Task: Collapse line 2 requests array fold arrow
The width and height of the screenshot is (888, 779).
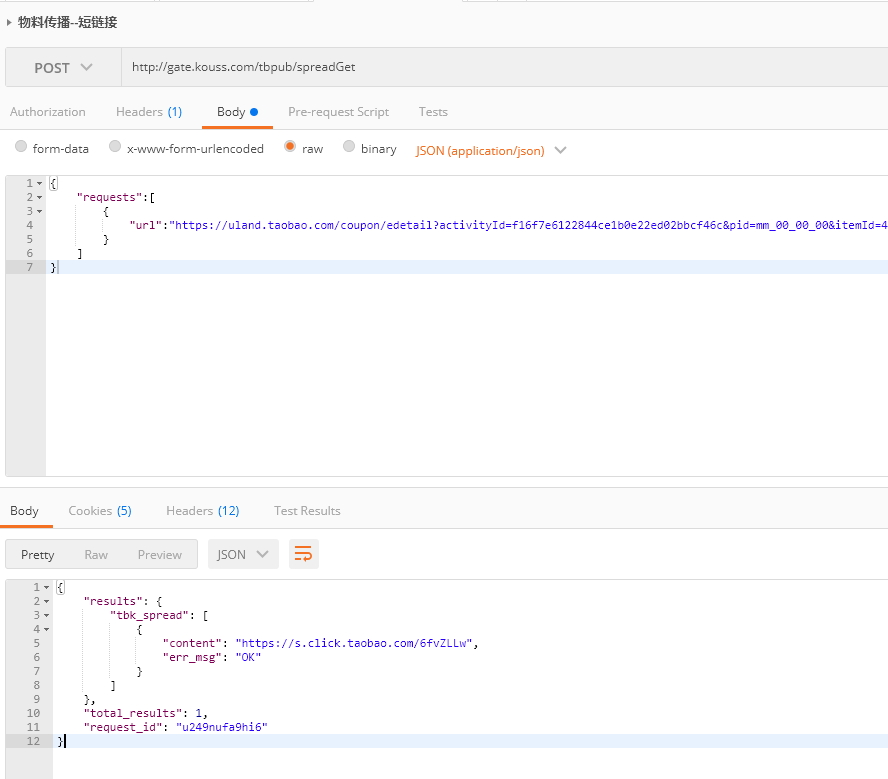Action: tap(39, 197)
